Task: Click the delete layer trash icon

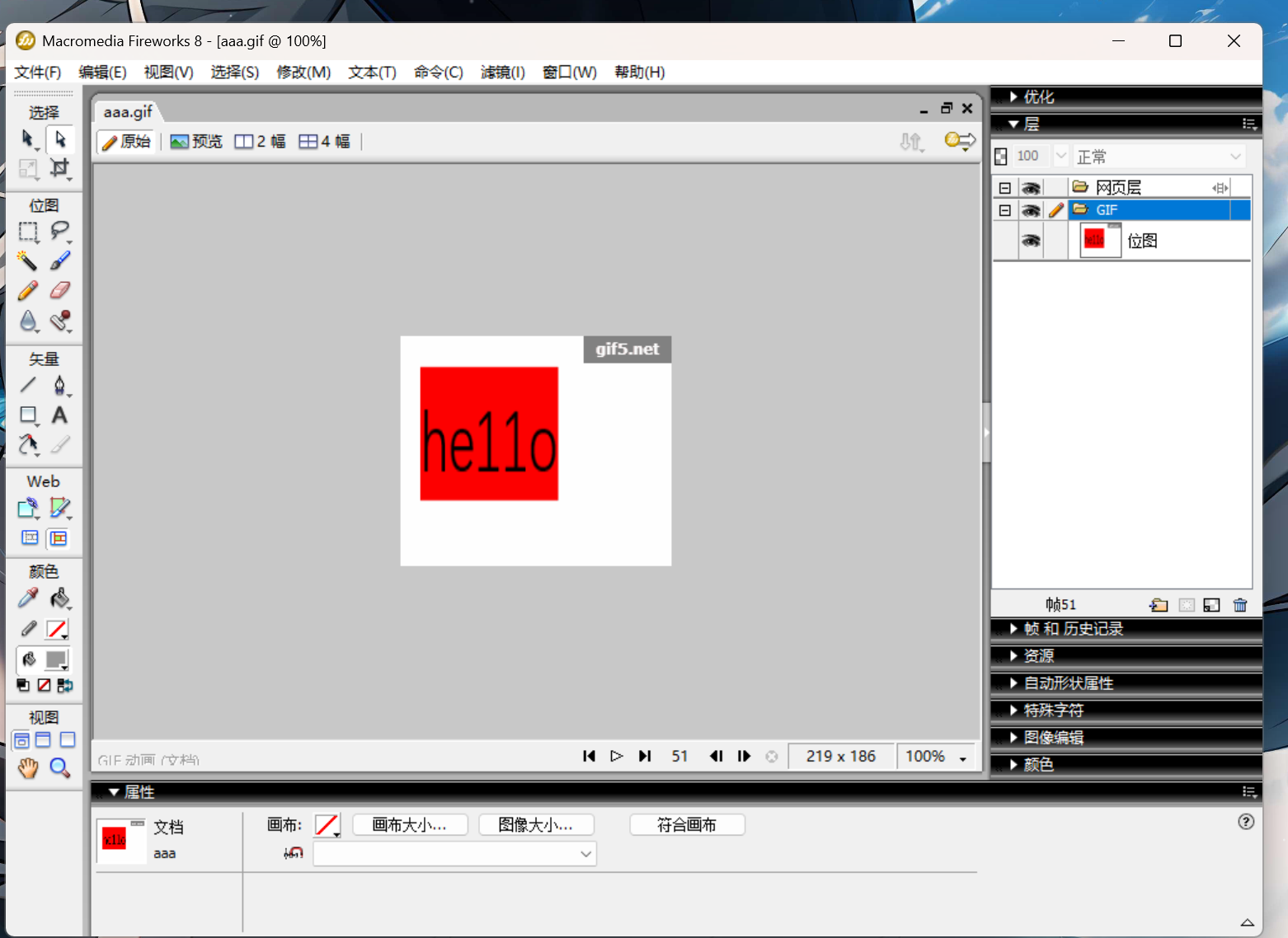Action: tap(1239, 605)
